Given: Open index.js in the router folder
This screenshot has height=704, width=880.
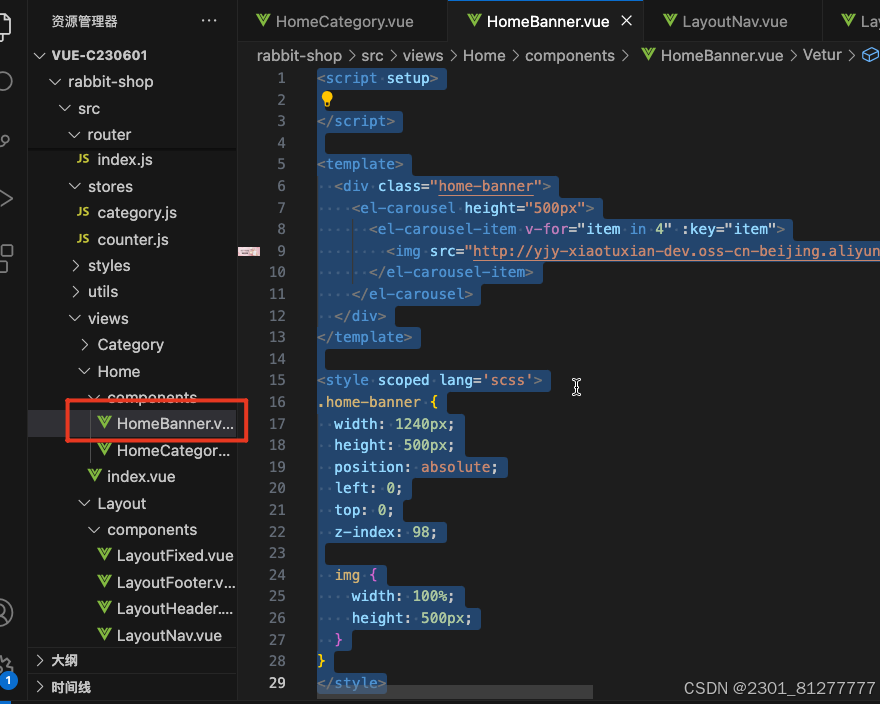Looking at the screenshot, I should coord(125,159).
